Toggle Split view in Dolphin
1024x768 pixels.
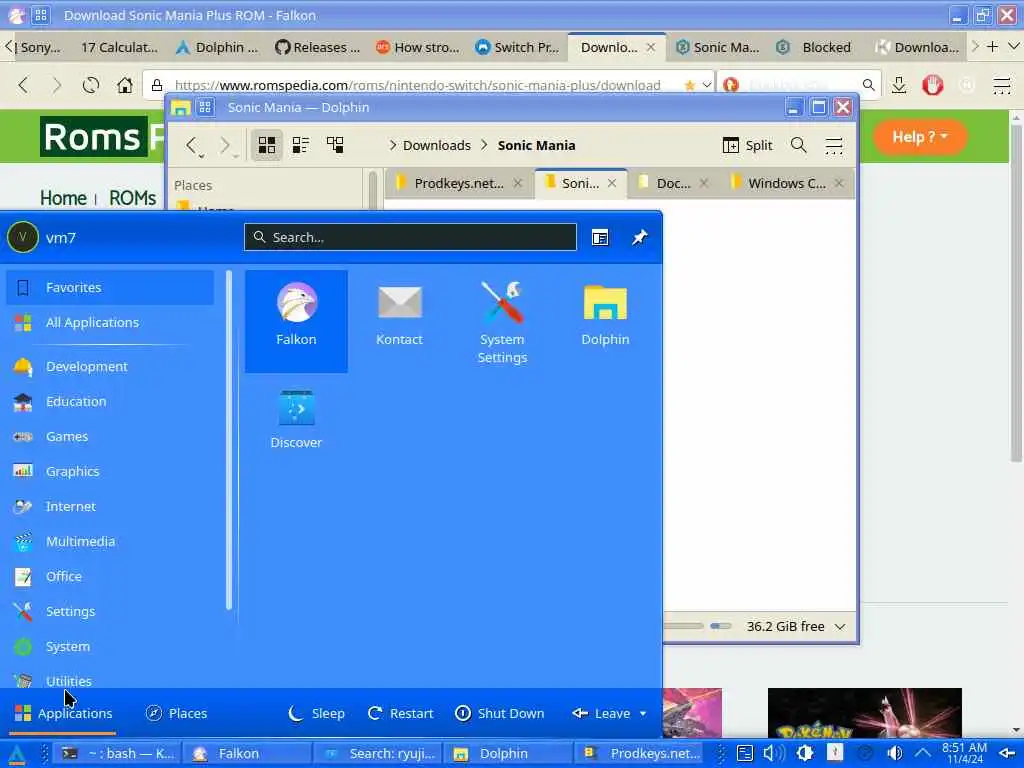748,145
